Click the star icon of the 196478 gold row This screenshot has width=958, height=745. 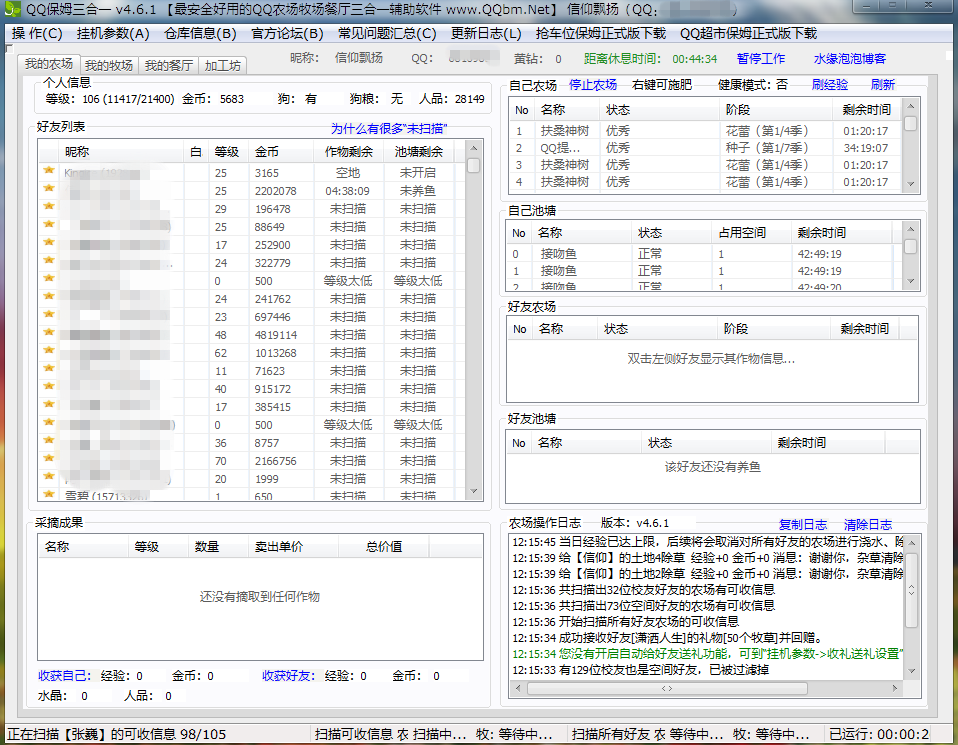pos(49,207)
